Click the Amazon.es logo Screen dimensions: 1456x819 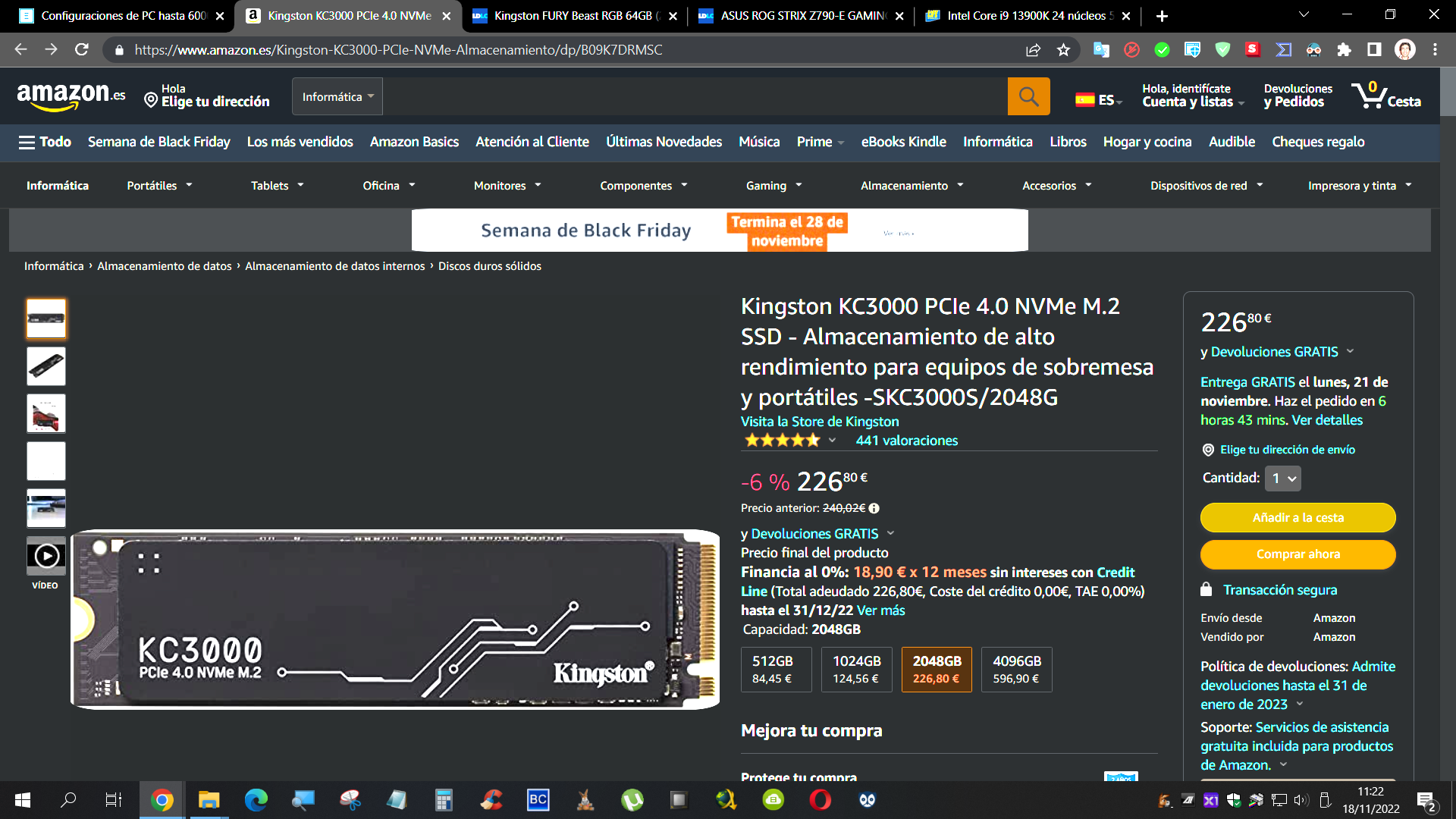71,96
